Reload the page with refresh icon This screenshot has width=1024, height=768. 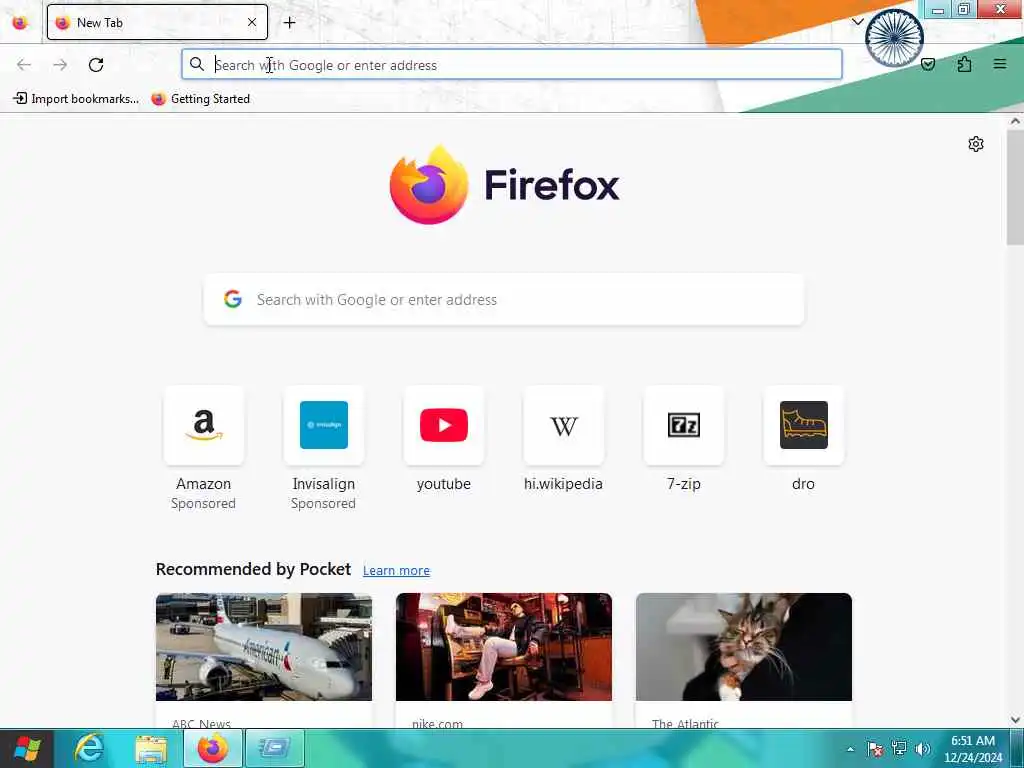click(x=96, y=65)
